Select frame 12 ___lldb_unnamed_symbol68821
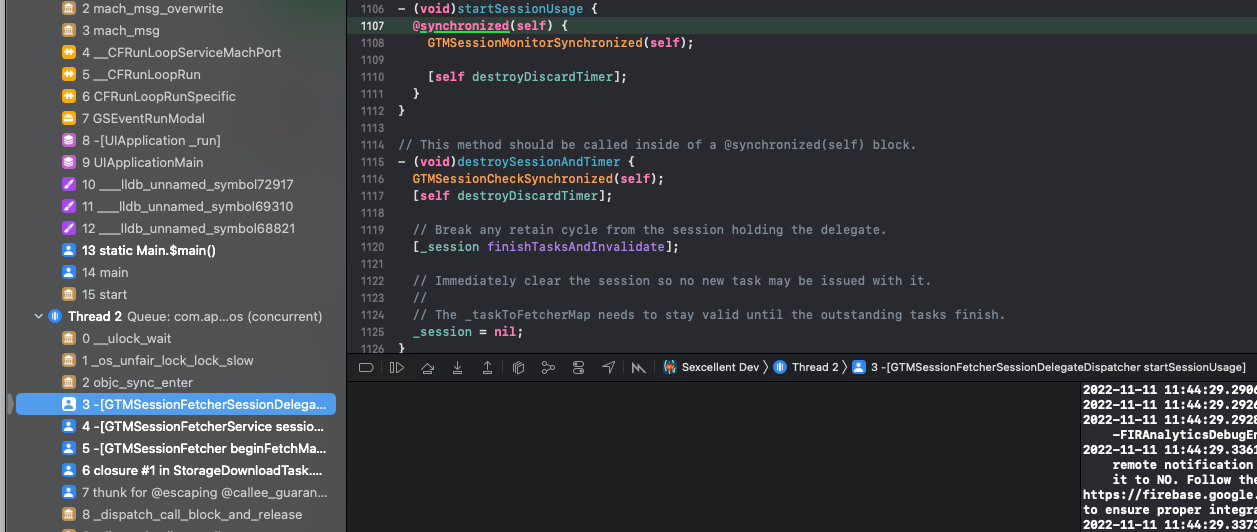 [x=175, y=228]
